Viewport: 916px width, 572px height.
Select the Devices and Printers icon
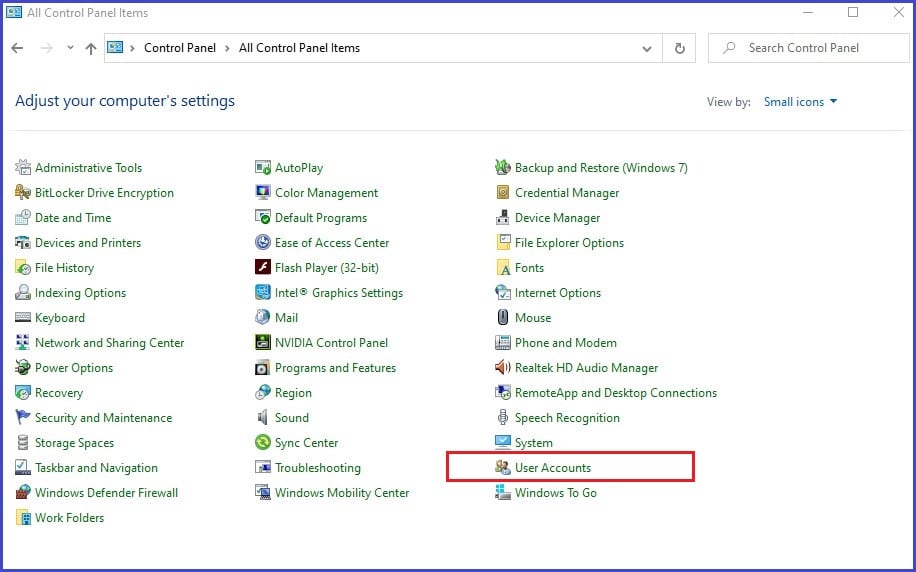pyautogui.click(x=23, y=242)
